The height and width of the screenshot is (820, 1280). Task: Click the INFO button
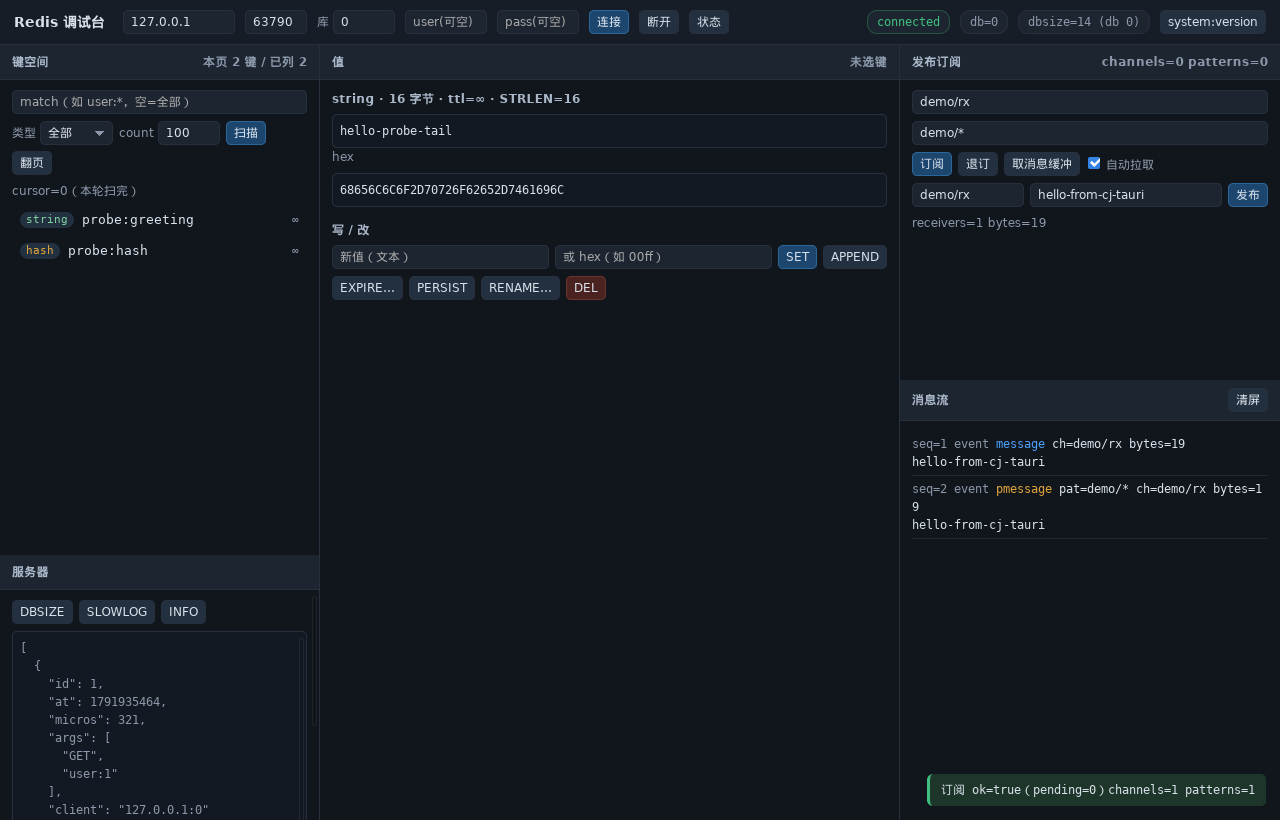tap(184, 612)
